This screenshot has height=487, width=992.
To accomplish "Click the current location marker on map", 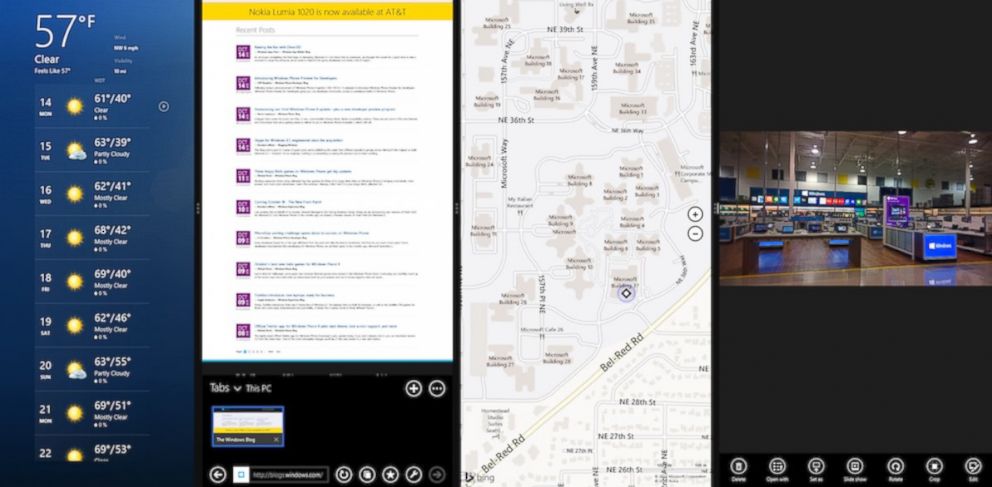I will click(626, 293).
